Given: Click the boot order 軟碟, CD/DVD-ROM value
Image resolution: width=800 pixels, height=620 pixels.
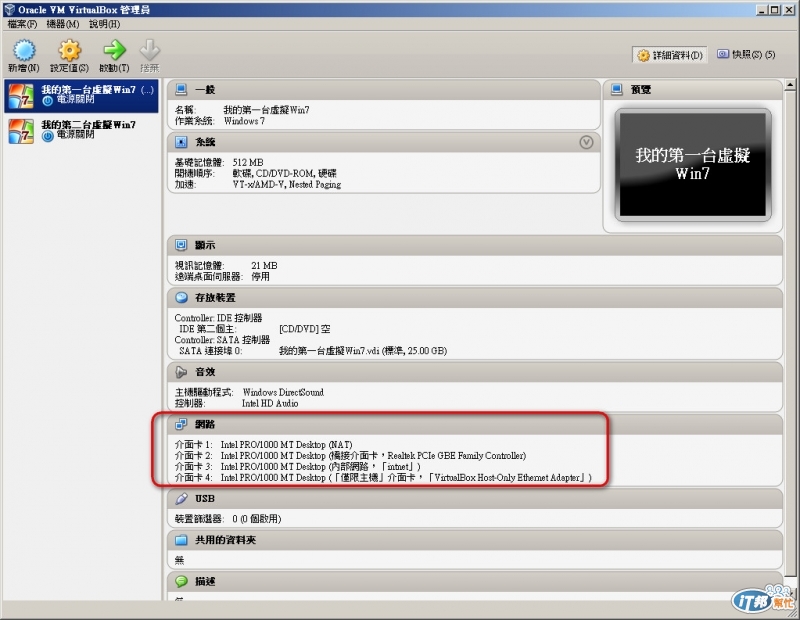Looking at the screenshot, I should point(284,173).
